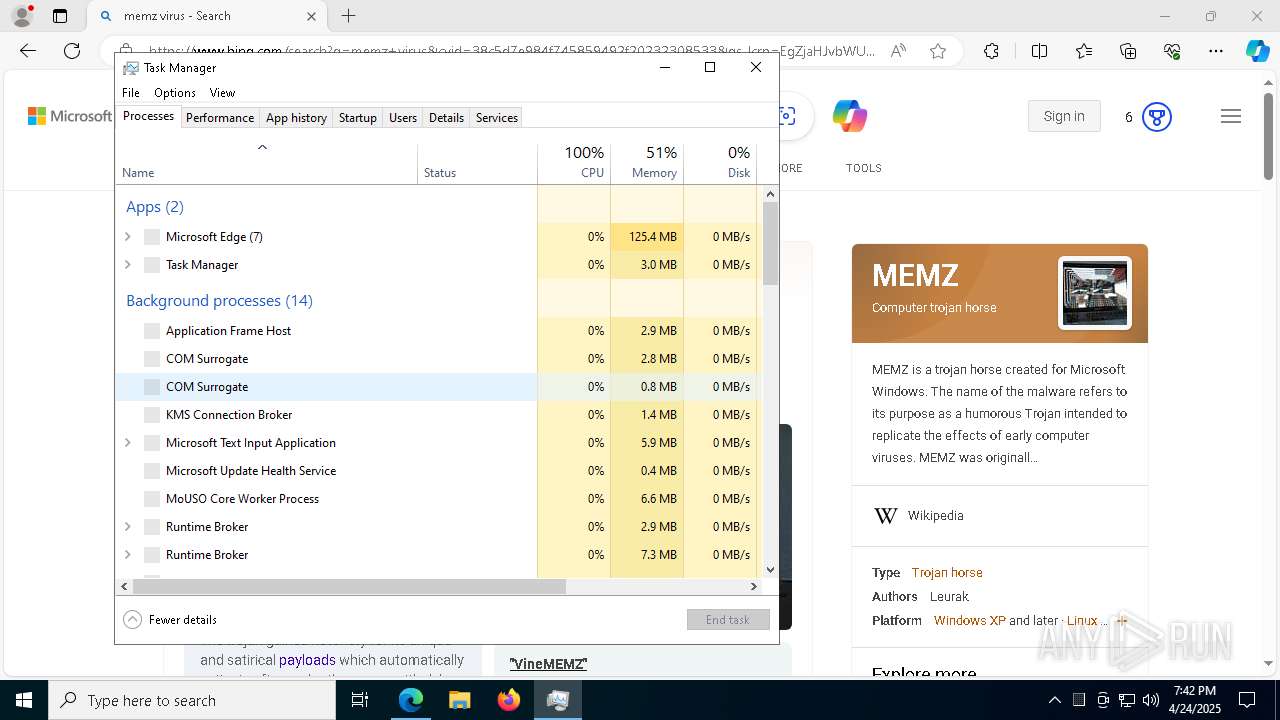Close the memz virus search tab

(311, 16)
